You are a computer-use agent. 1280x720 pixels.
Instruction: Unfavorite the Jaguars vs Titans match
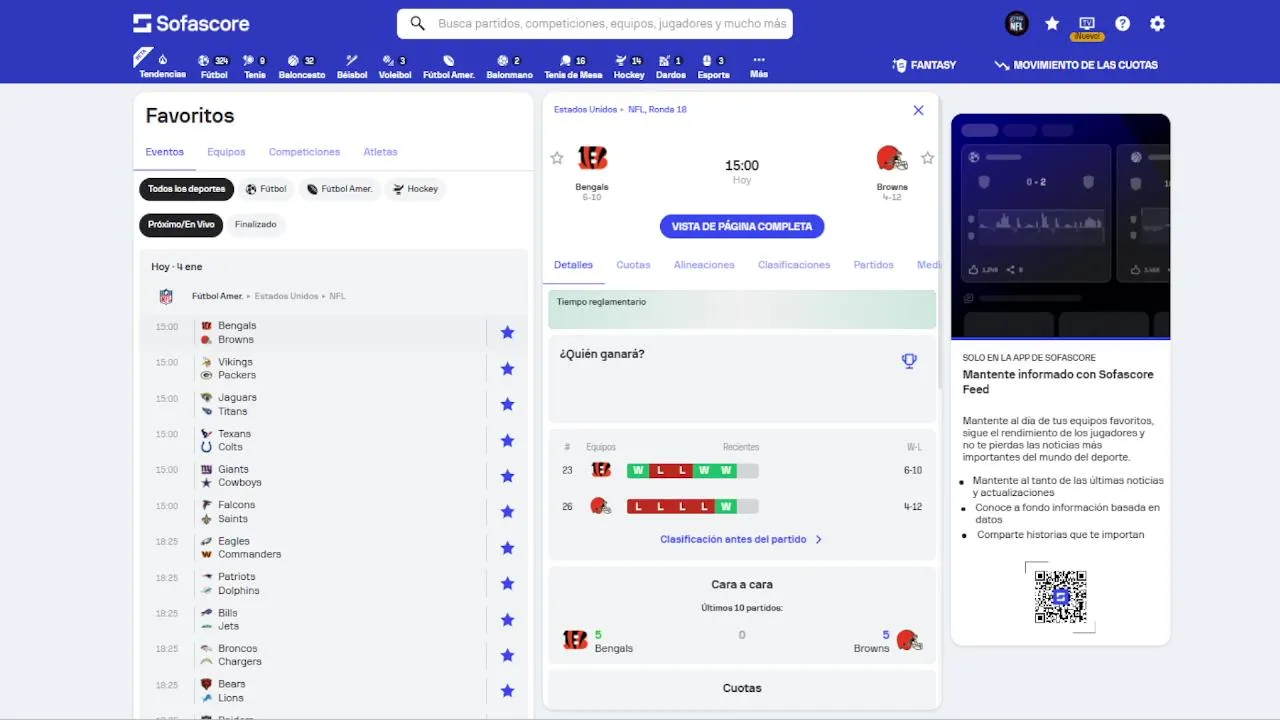pyautogui.click(x=507, y=404)
